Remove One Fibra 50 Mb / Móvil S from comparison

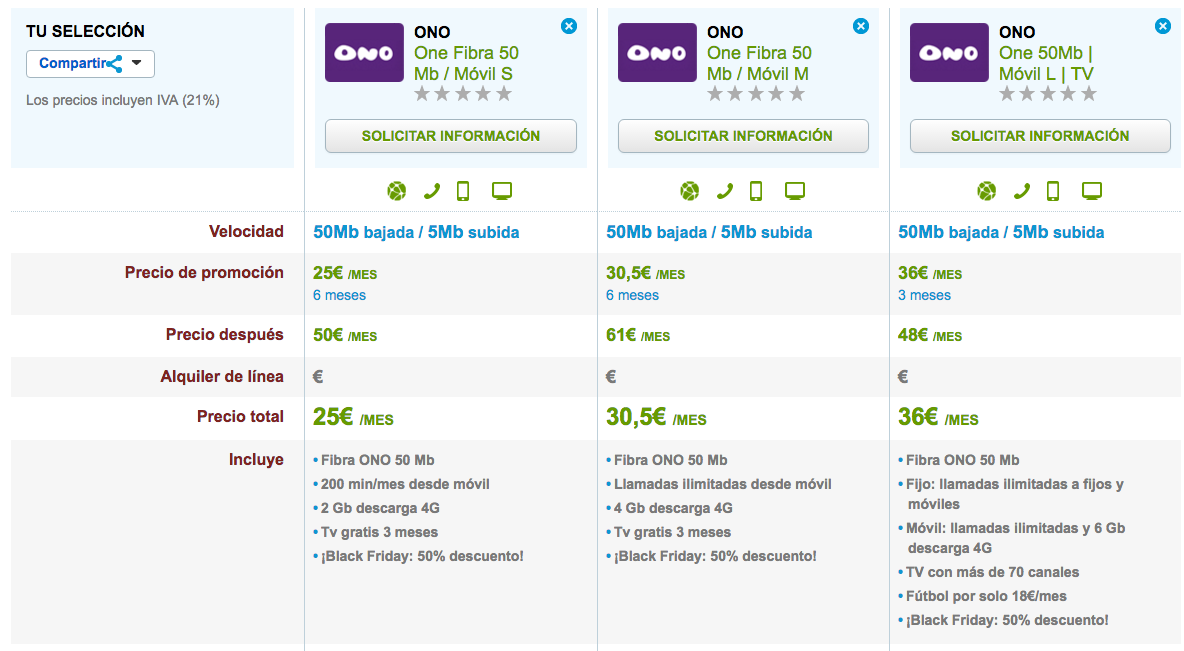tap(569, 26)
